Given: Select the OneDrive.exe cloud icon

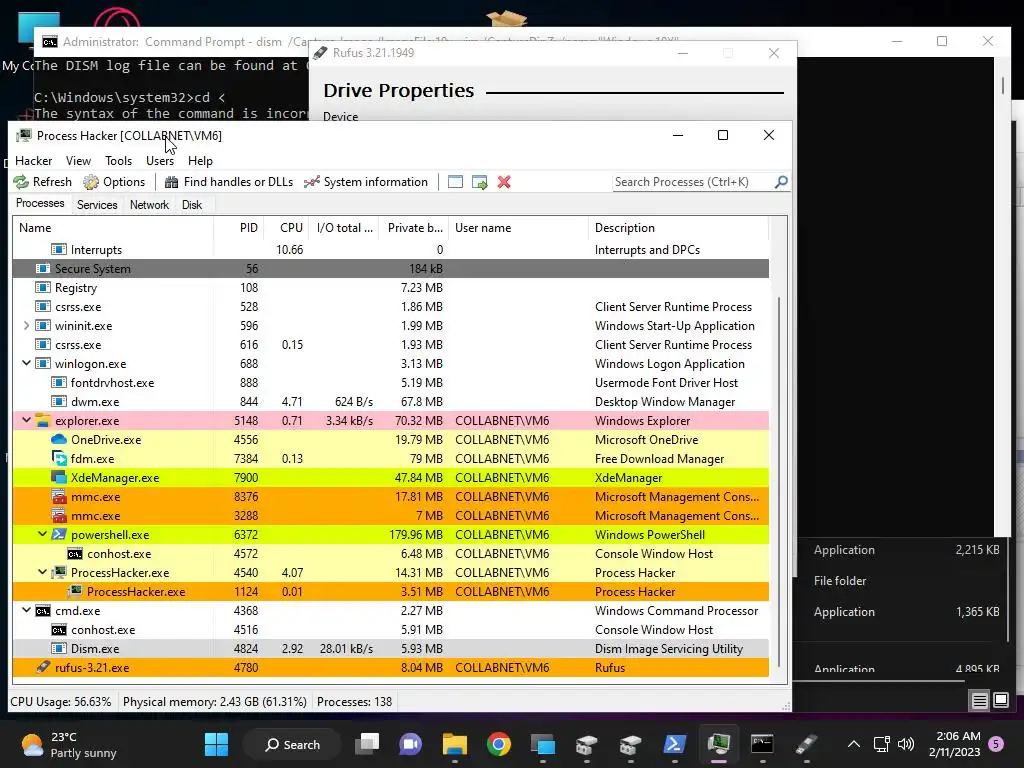Looking at the screenshot, I should pyautogui.click(x=59, y=440).
